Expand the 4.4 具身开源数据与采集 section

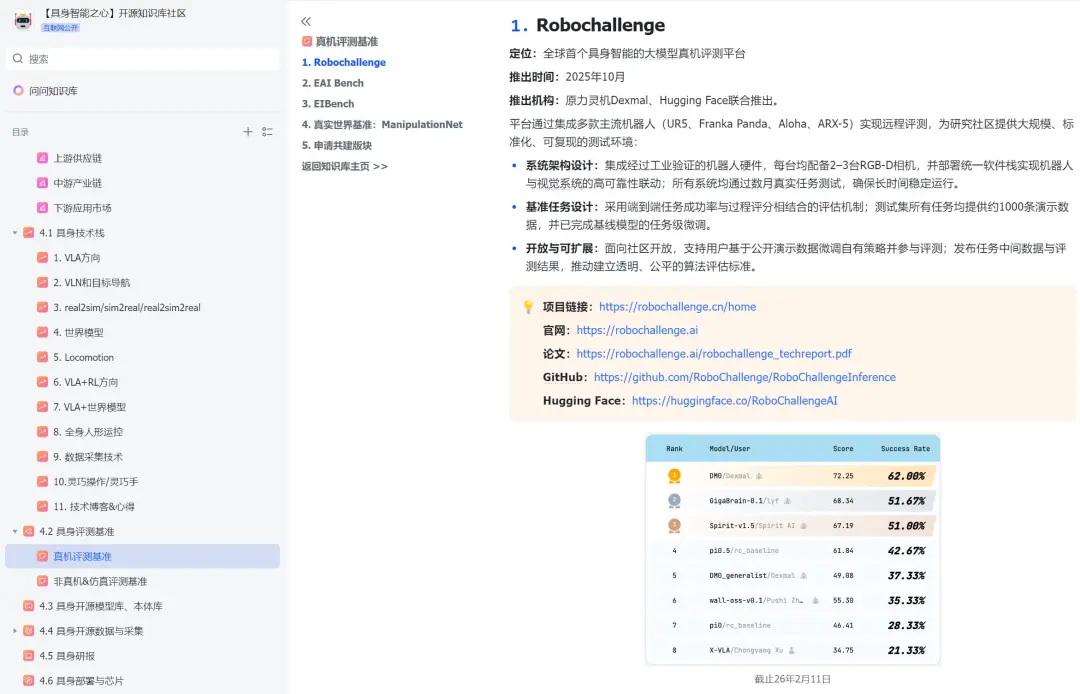14,631
